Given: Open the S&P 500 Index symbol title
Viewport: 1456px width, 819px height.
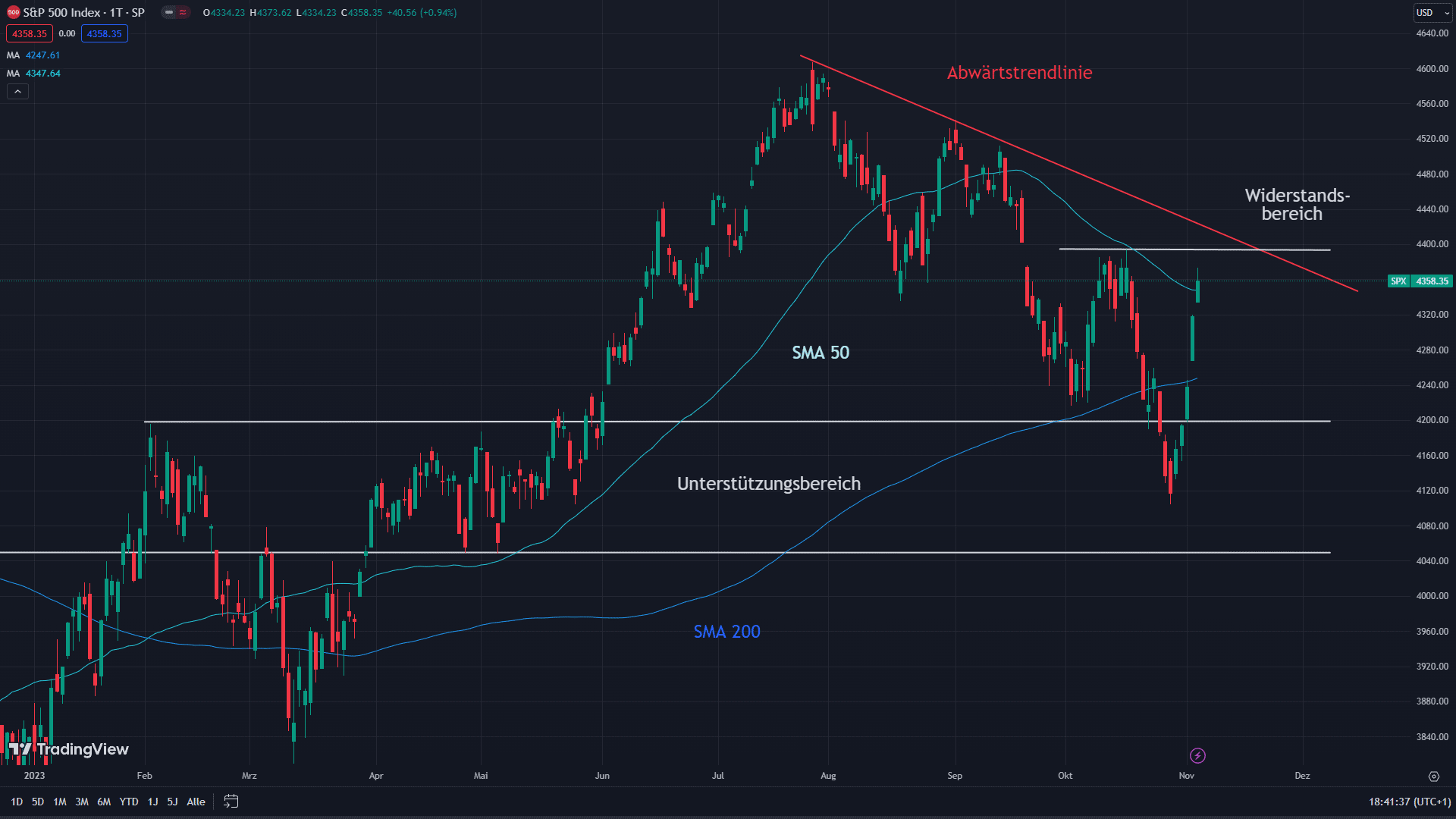Looking at the screenshot, I should point(83,12).
